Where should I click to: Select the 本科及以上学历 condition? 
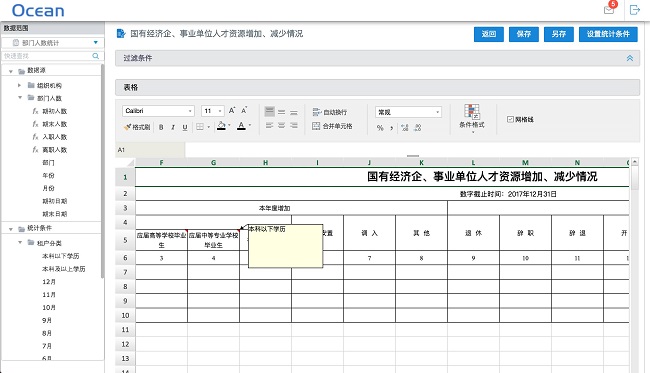point(63,269)
